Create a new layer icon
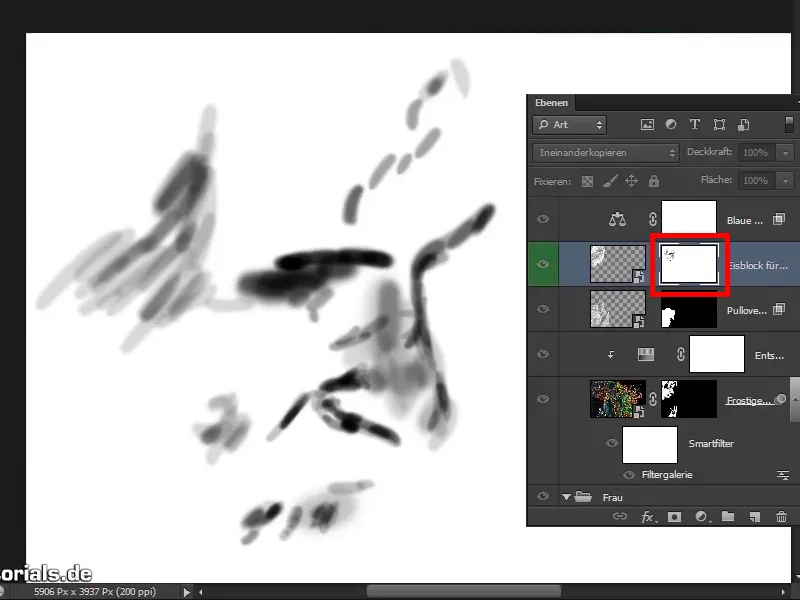This screenshot has width=800, height=600. [755, 517]
